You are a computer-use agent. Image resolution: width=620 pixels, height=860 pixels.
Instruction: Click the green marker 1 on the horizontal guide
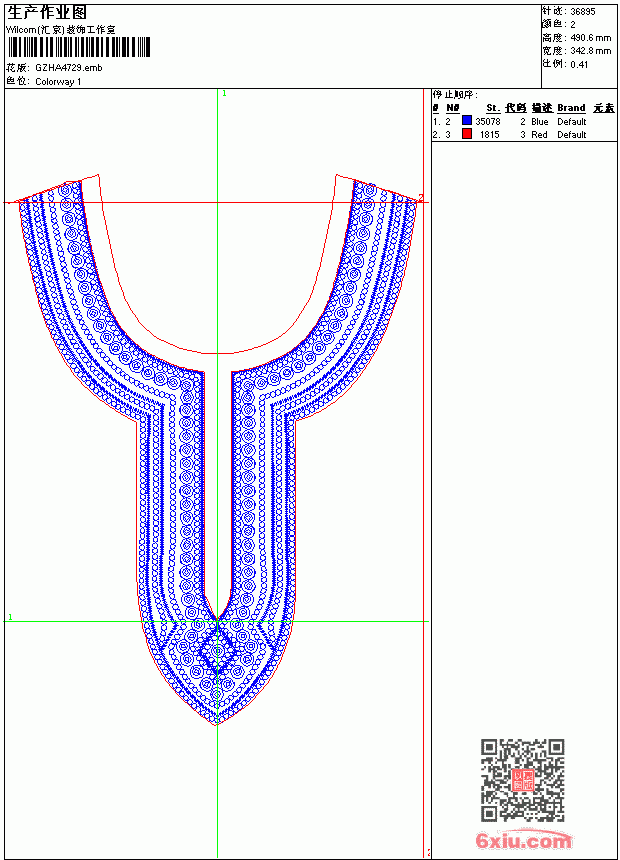point(10,617)
